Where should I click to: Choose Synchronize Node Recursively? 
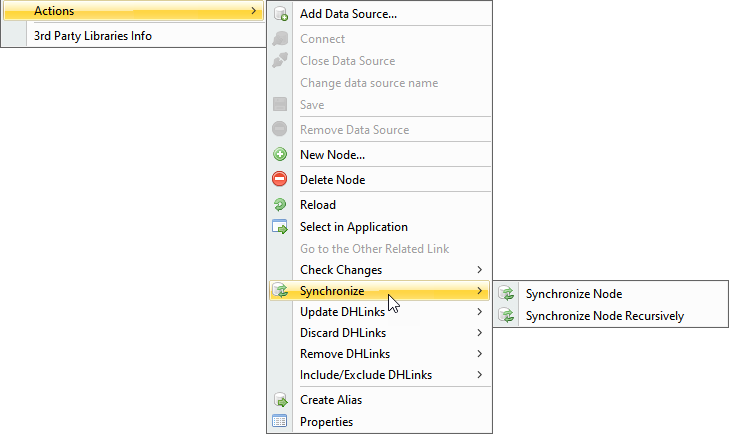click(604, 316)
